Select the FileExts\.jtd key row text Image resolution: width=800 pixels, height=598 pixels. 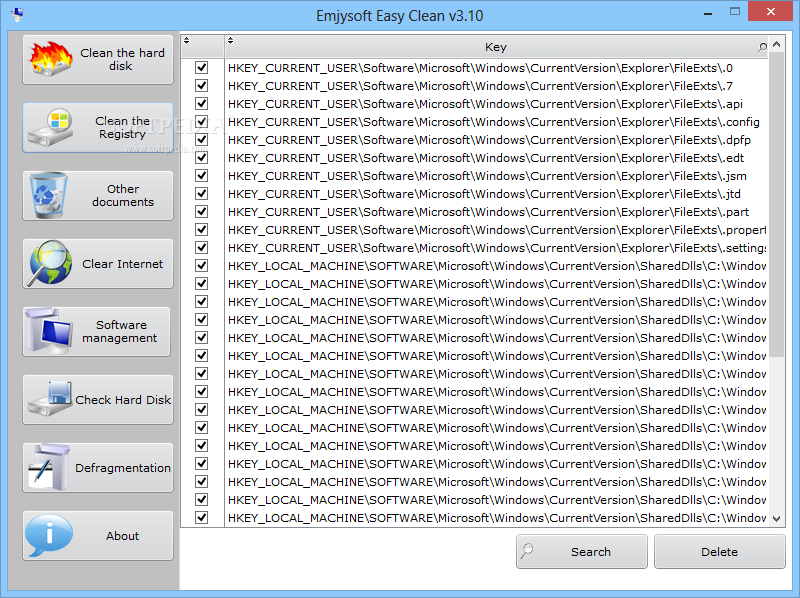point(484,194)
